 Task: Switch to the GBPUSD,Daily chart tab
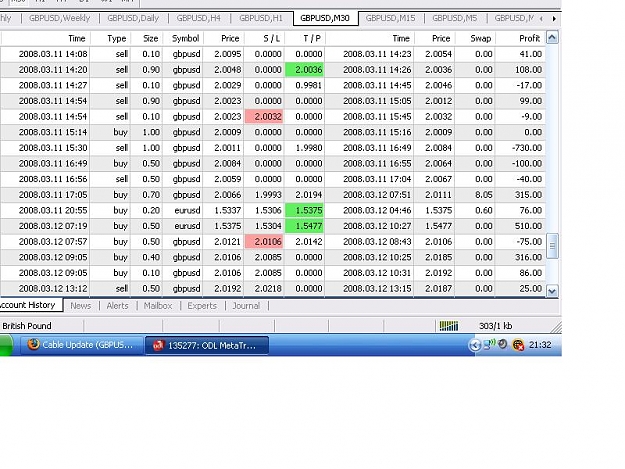pyautogui.click(x=133, y=18)
